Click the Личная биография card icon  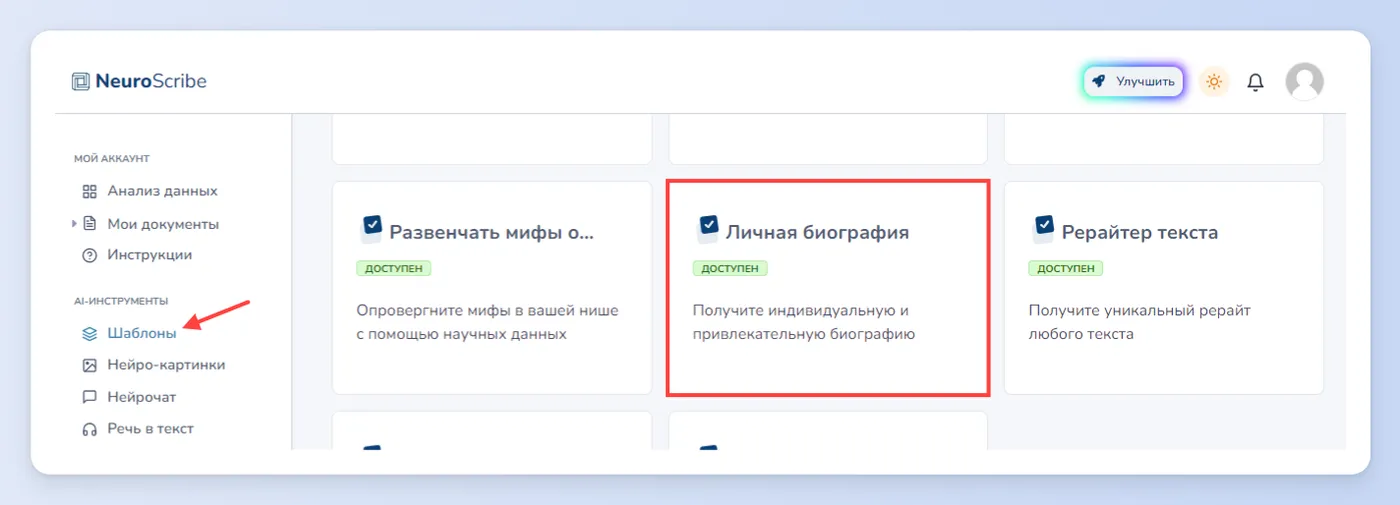pos(707,229)
